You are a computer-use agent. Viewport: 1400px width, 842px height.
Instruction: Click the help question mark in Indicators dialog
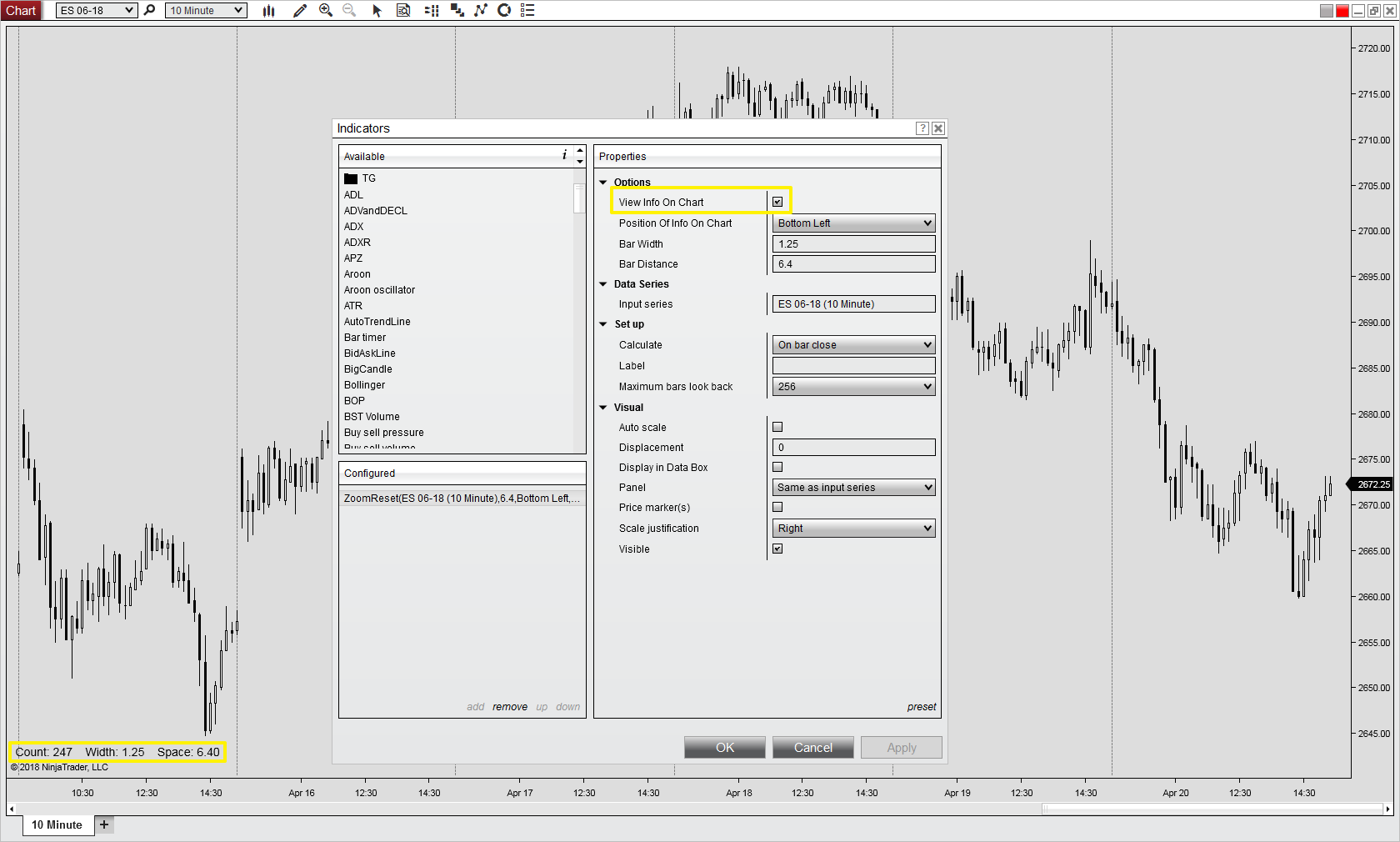tap(922, 128)
